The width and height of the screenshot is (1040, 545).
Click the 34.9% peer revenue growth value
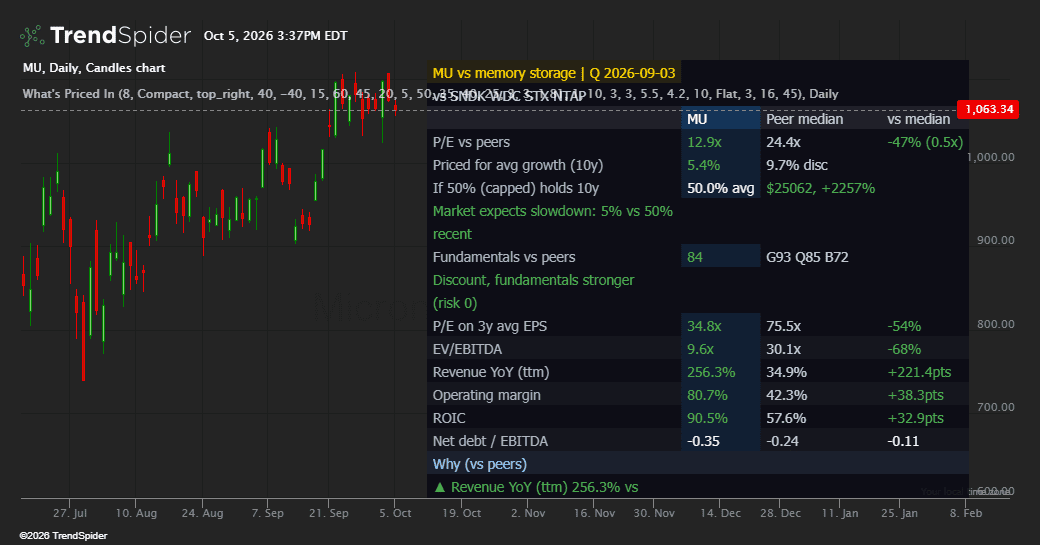coord(787,372)
